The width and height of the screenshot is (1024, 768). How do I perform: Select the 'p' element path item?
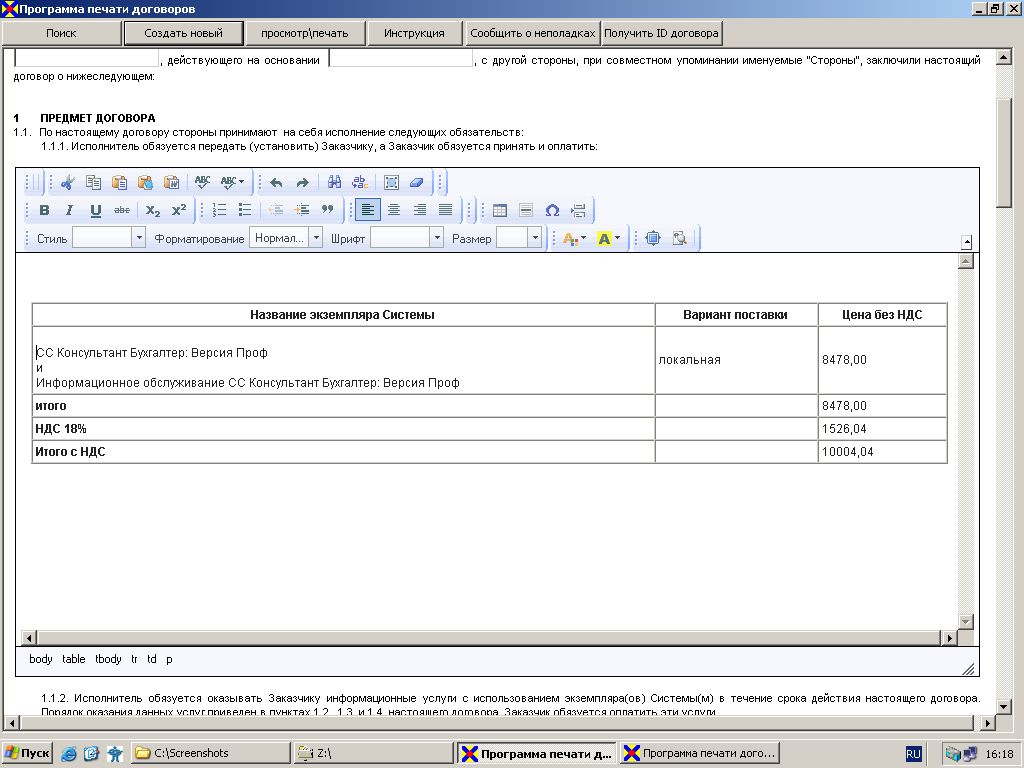point(169,659)
